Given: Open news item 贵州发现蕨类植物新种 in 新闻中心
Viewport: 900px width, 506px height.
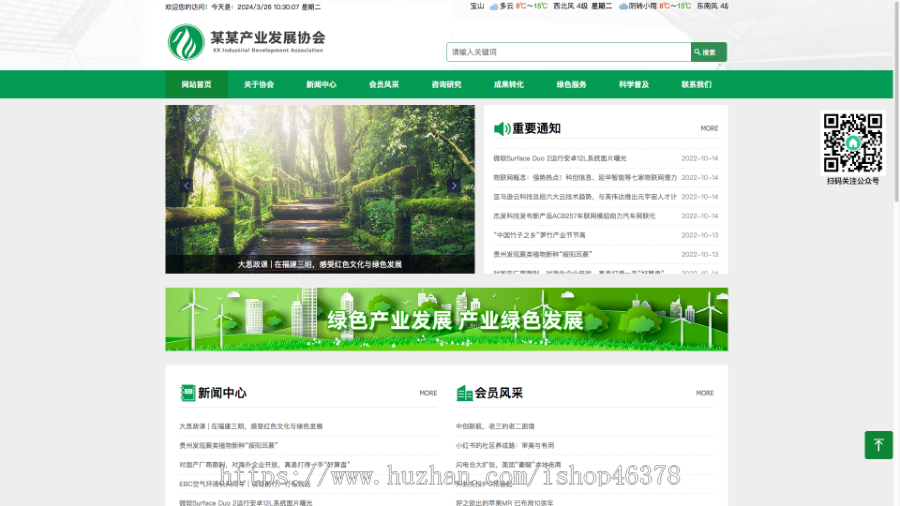Looking at the screenshot, I should tap(228, 445).
